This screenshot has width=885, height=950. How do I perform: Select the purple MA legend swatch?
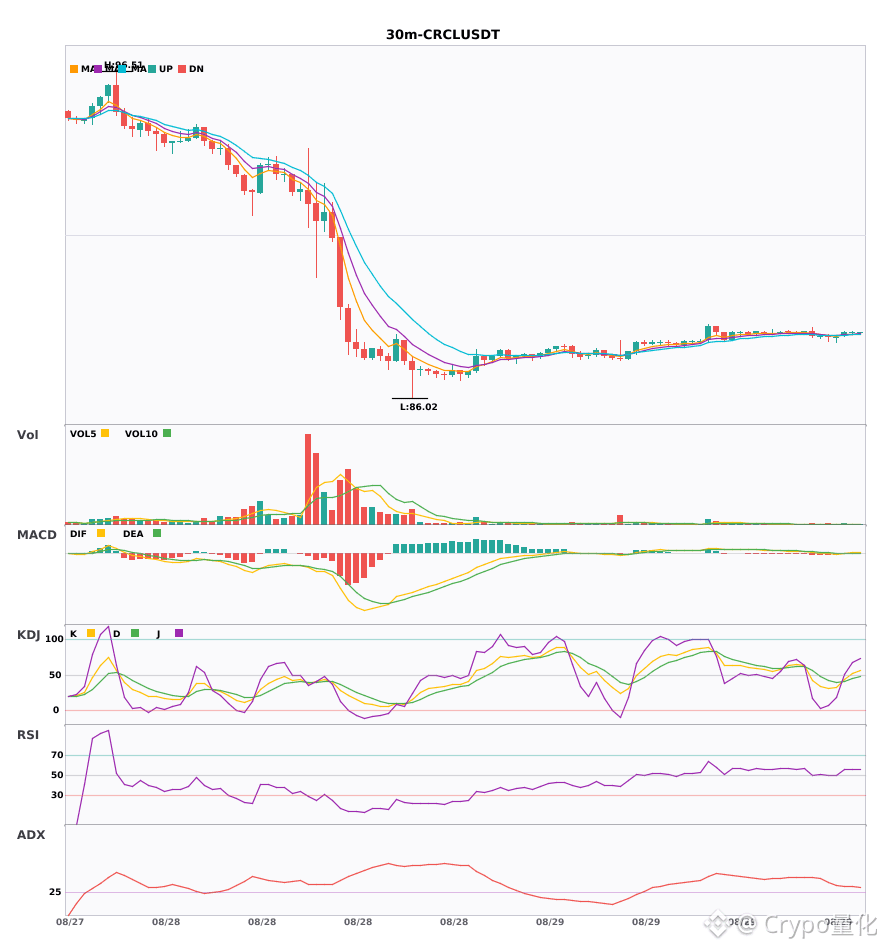(98, 69)
